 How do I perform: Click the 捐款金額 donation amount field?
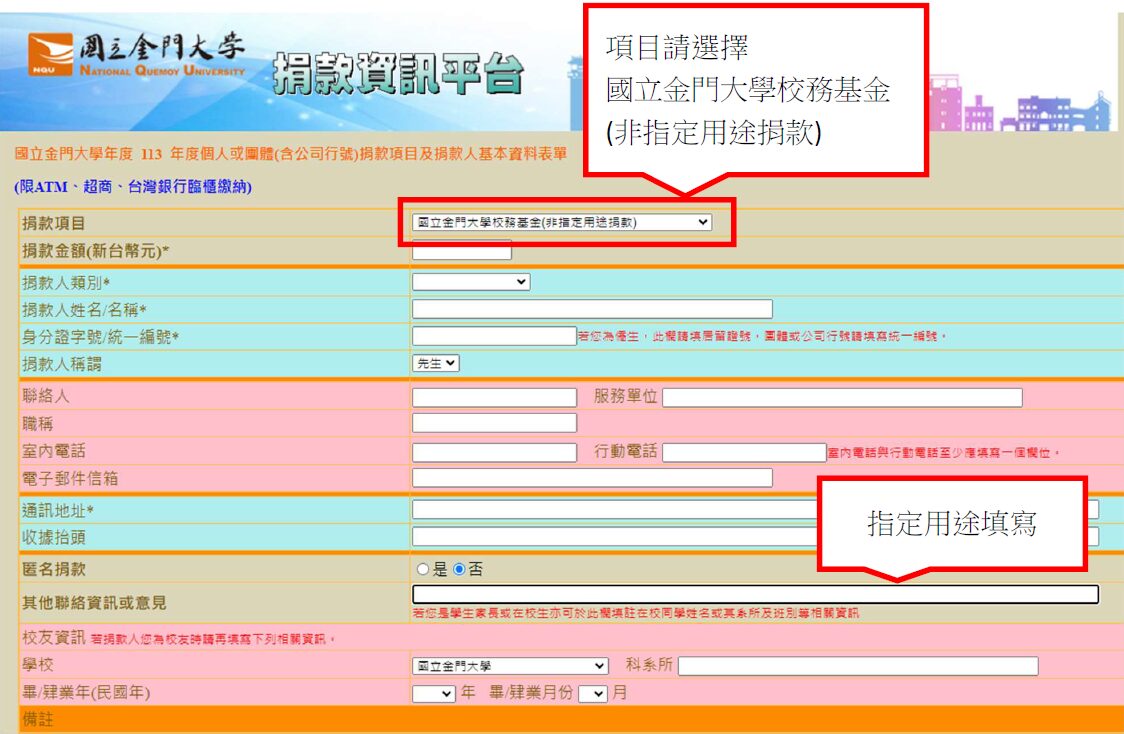pyautogui.click(x=461, y=250)
